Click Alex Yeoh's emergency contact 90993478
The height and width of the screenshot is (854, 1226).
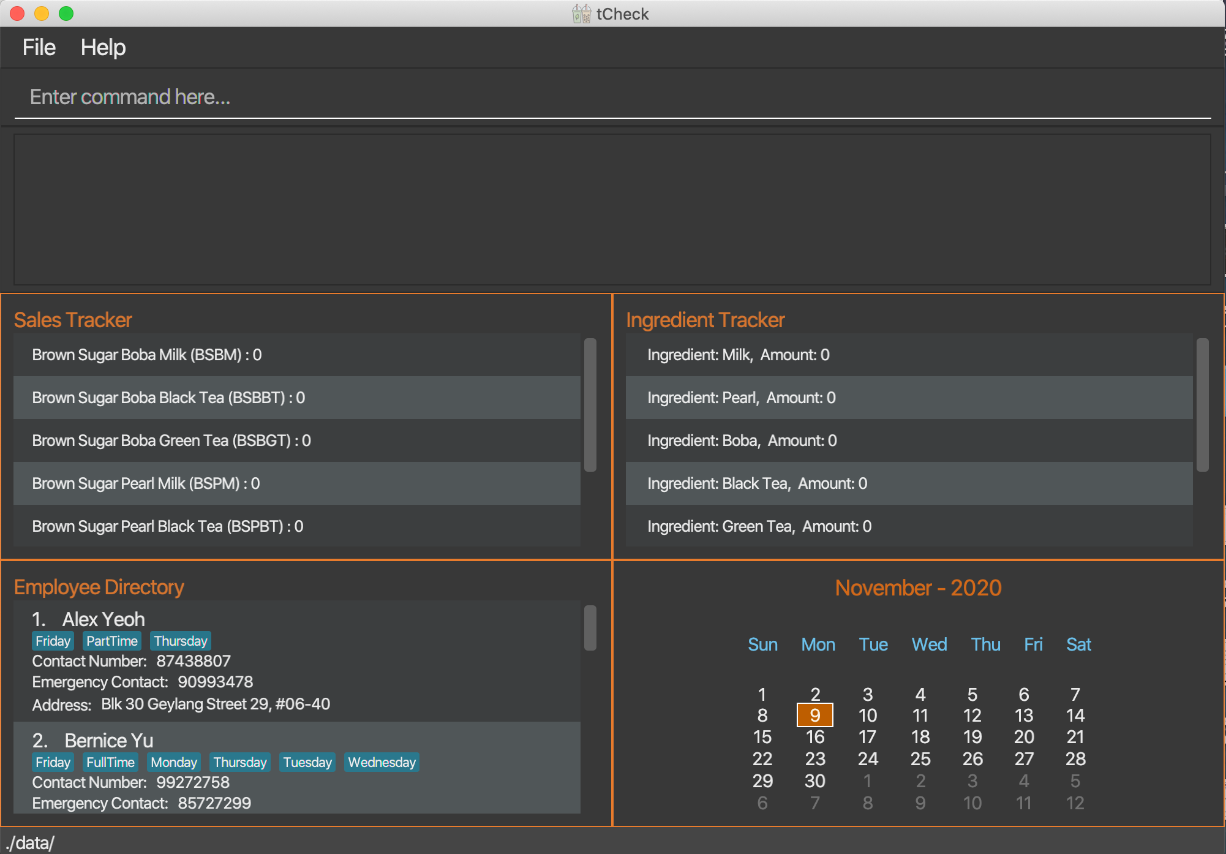[215, 682]
